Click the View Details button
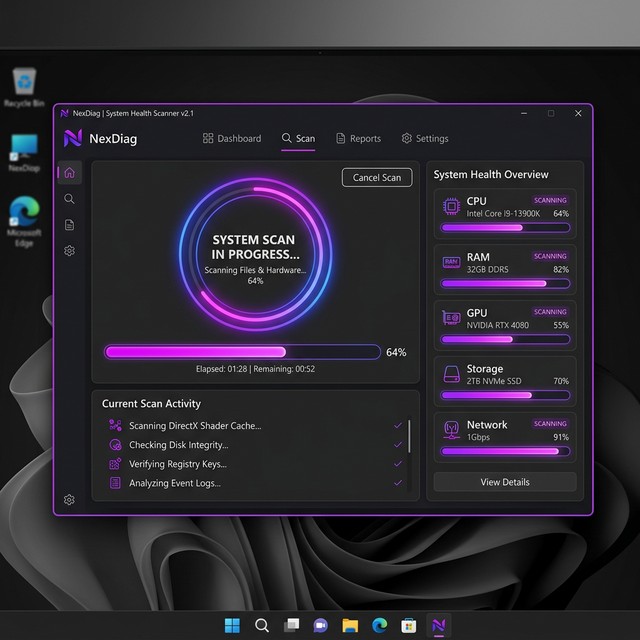This screenshot has width=640, height=640. [505, 482]
